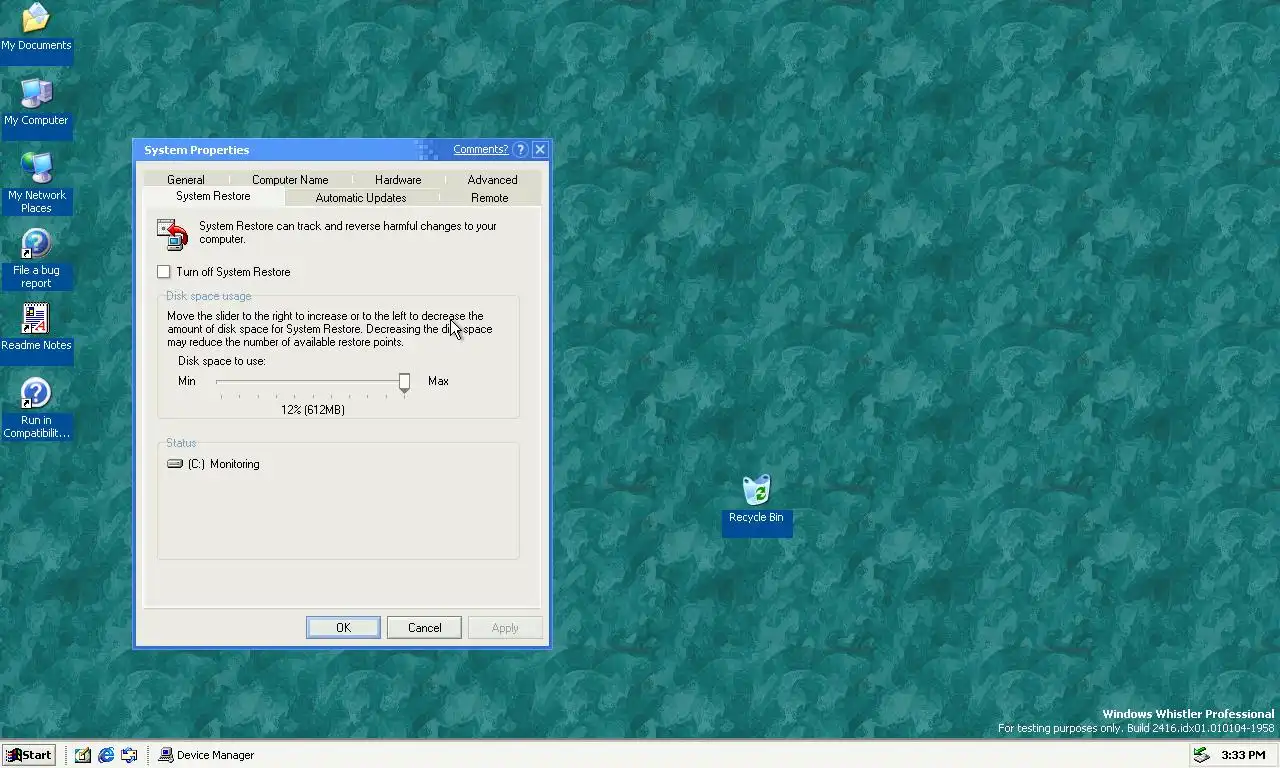
Task: Open the Start menu
Action: coord(28,755)
